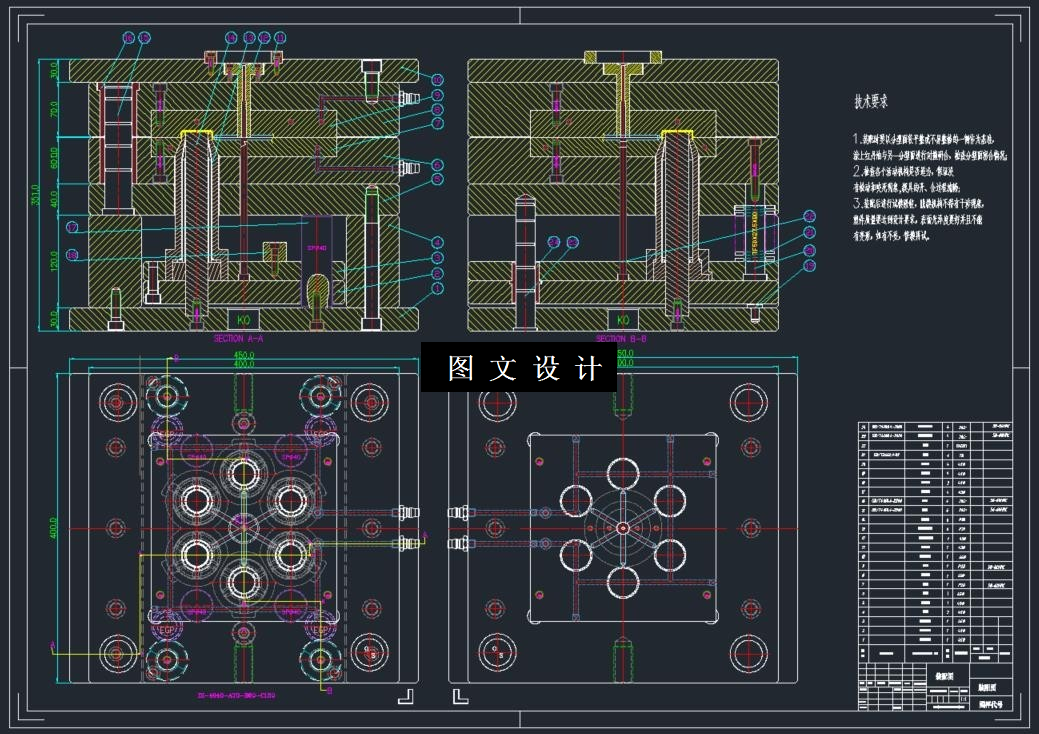Select part balloon number 17
The image size is (1039, 734).
click(x=72, y=227)
